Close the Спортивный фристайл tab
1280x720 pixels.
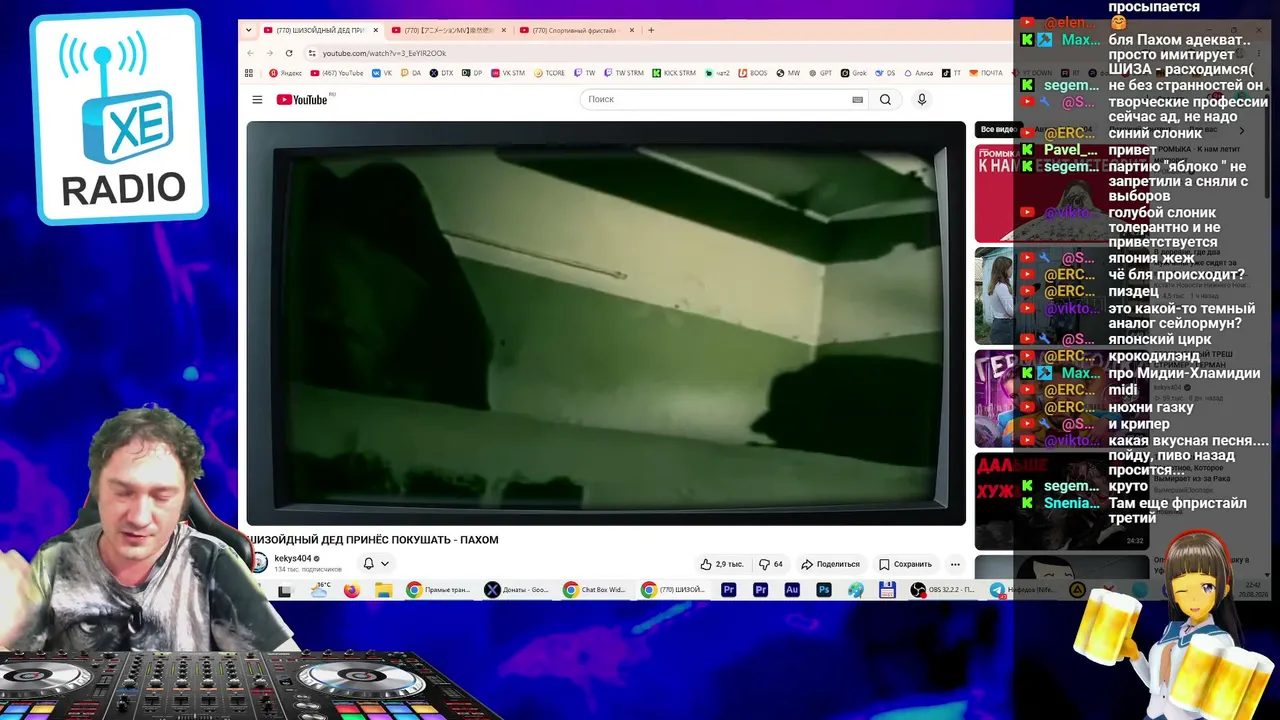pos(631,30)
